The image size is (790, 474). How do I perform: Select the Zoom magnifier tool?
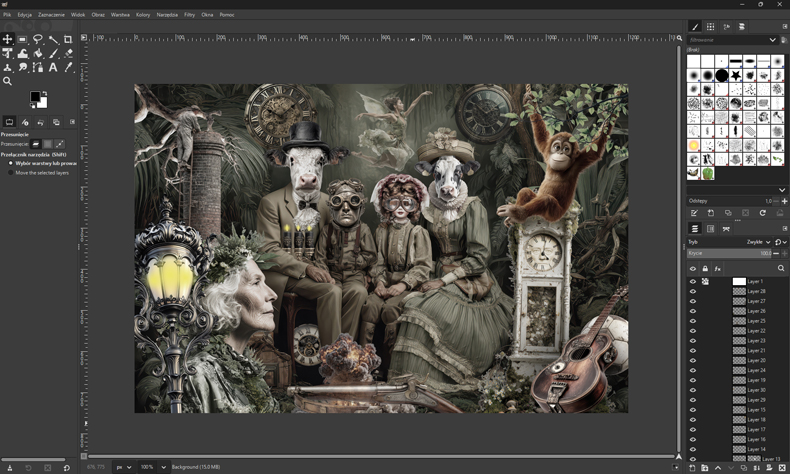pyautogui.click(x=8, y=81)
